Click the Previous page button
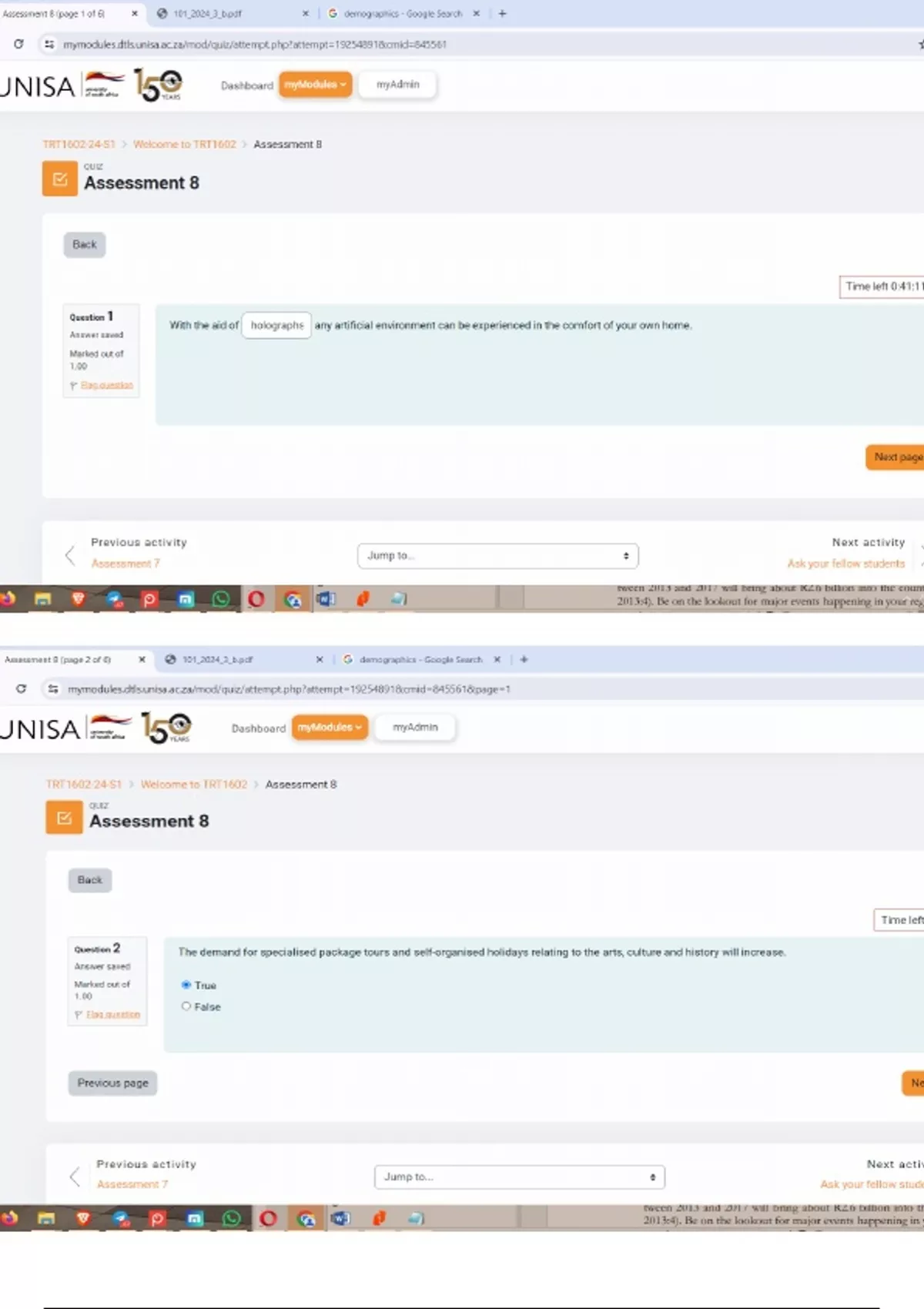The height and width of the screenshot is (1309, 924). coord(112,1083)
